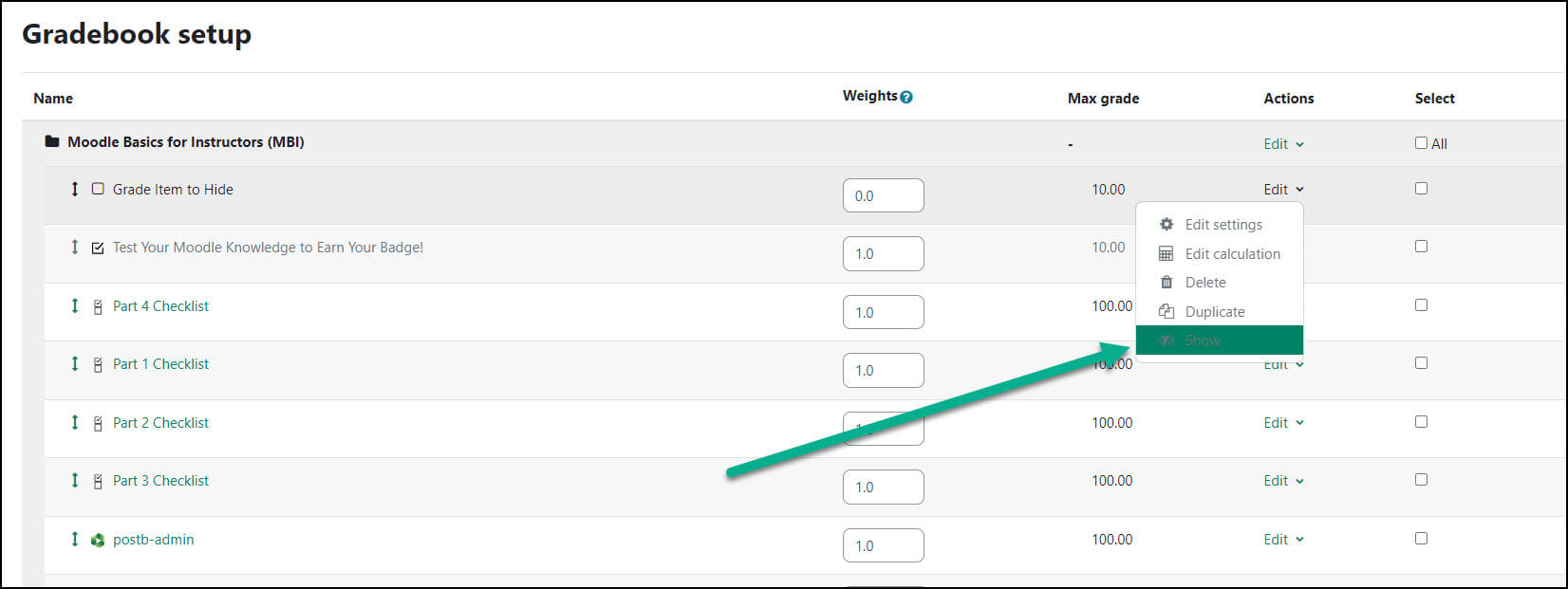Check the select box for Grade Item to Hide
Image resolution: width=1568 pixels, height=589 pixels.
coord(1421,188)
